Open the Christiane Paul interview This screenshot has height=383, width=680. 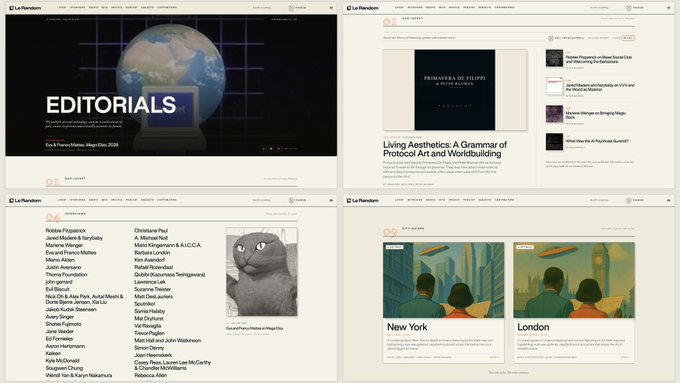pos(151,231)
